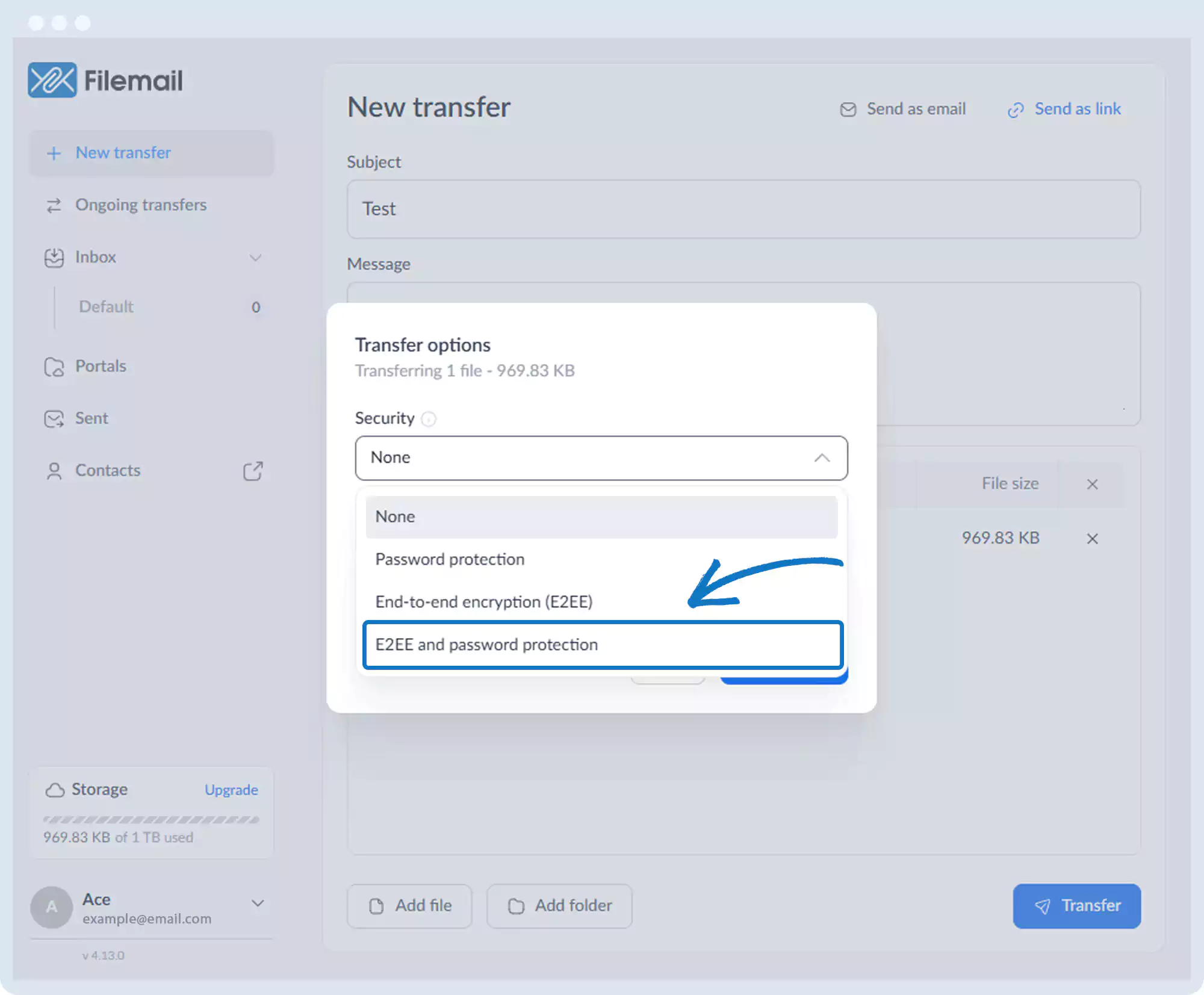
Task: Click the Sent mail icon
Action: tap(54, 419)
